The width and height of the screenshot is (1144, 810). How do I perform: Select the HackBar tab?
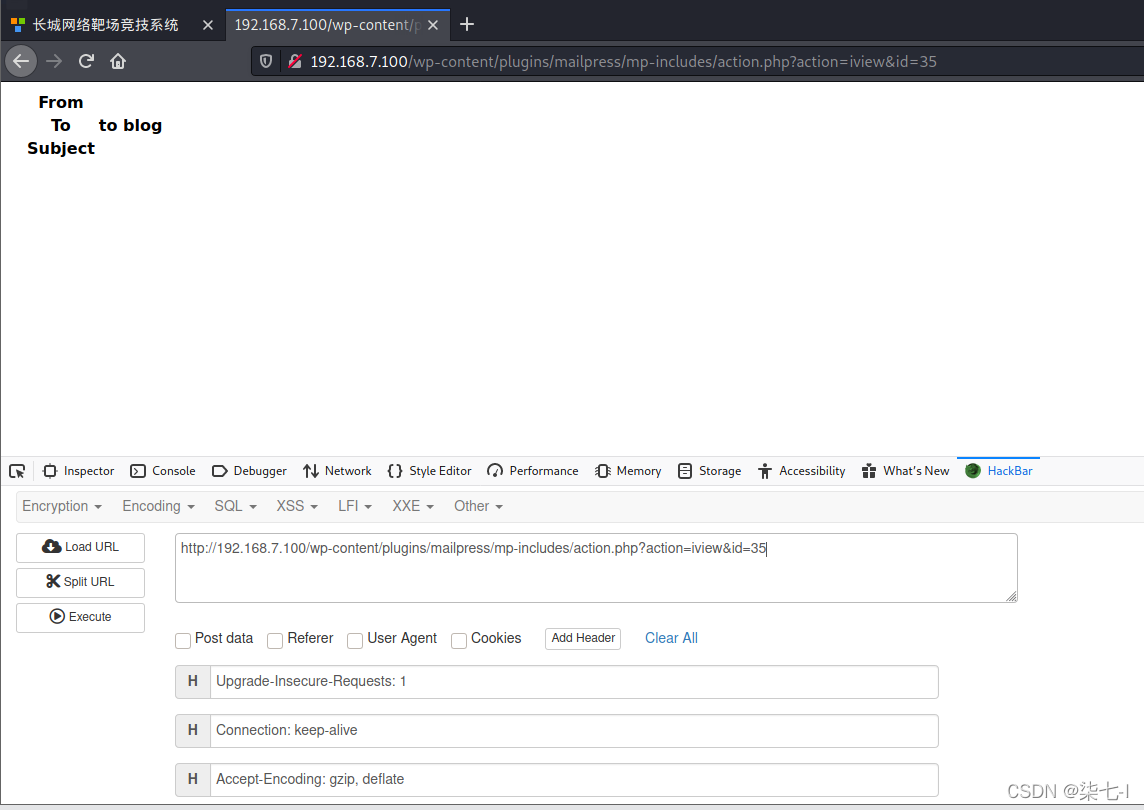pos(999,471)
